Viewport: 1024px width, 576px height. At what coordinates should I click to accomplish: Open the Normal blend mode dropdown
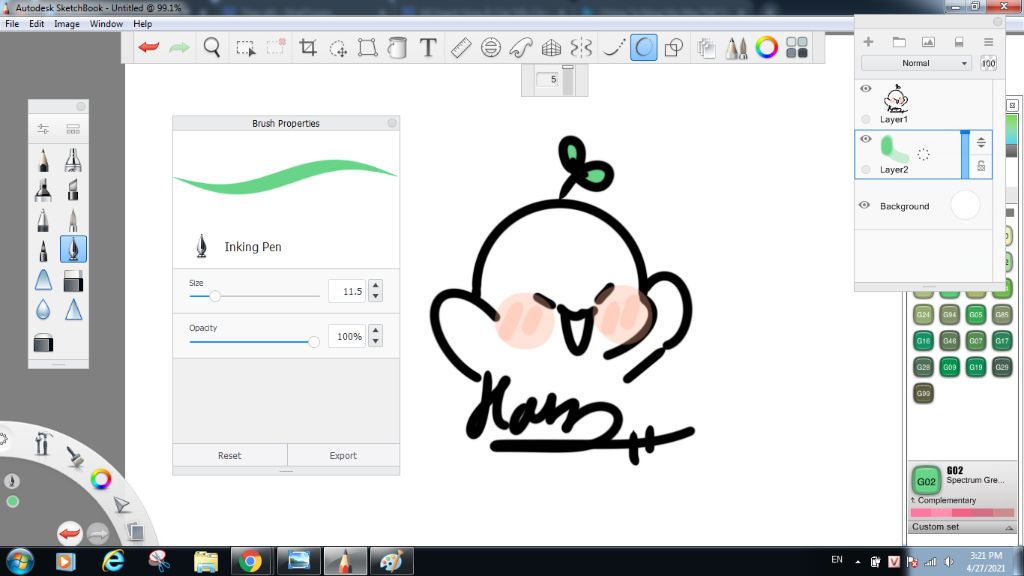[916, 63]
